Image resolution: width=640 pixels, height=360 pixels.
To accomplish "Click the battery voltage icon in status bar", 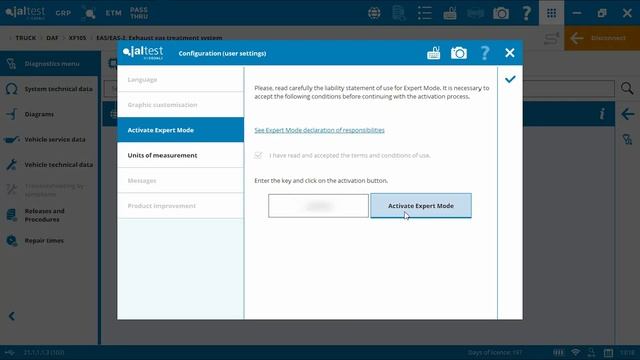I will tap(558, 352).
